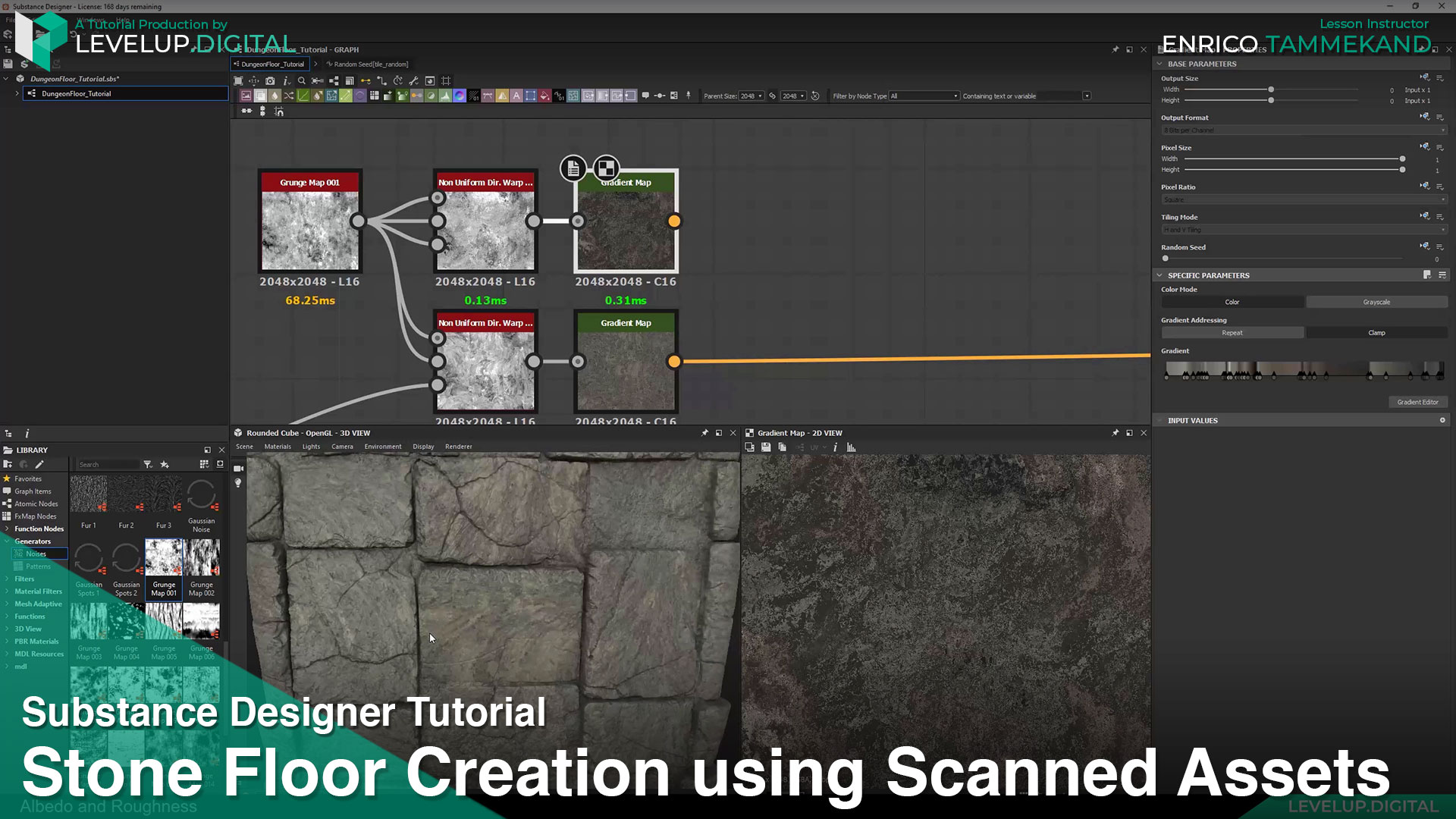Add a Channel Shuffle node icon
1456x819 pixels.
[289, 96]
